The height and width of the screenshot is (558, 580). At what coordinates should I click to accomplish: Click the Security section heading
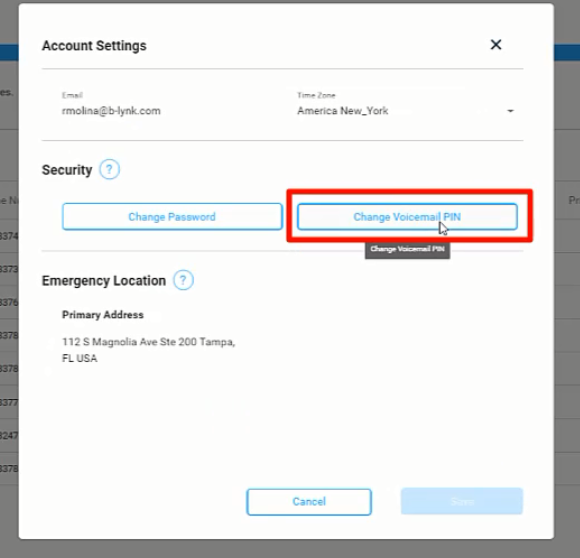click(x=67, y=170)
